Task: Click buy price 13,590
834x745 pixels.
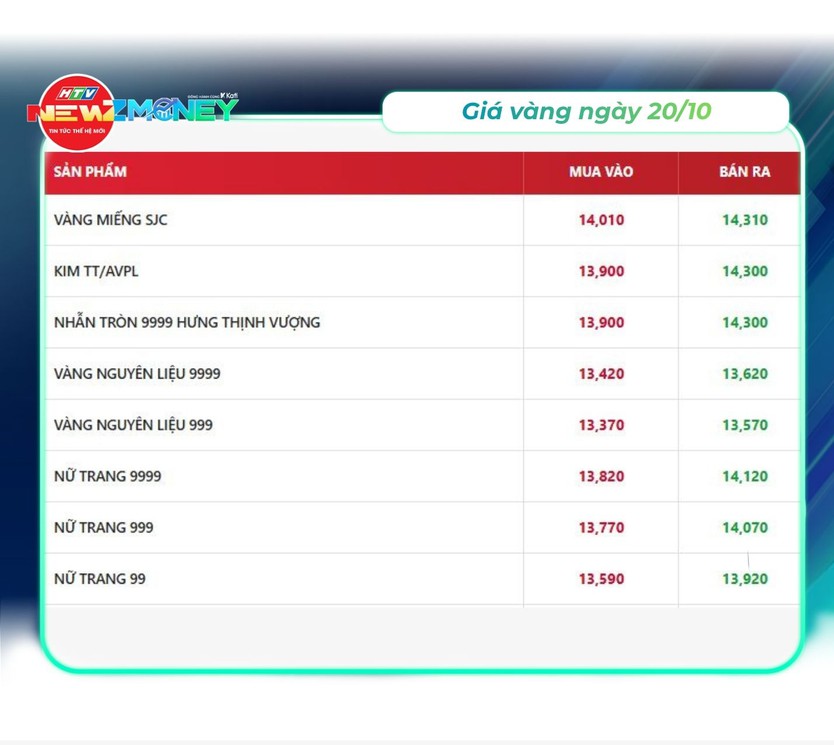Action: click(602, 579)
